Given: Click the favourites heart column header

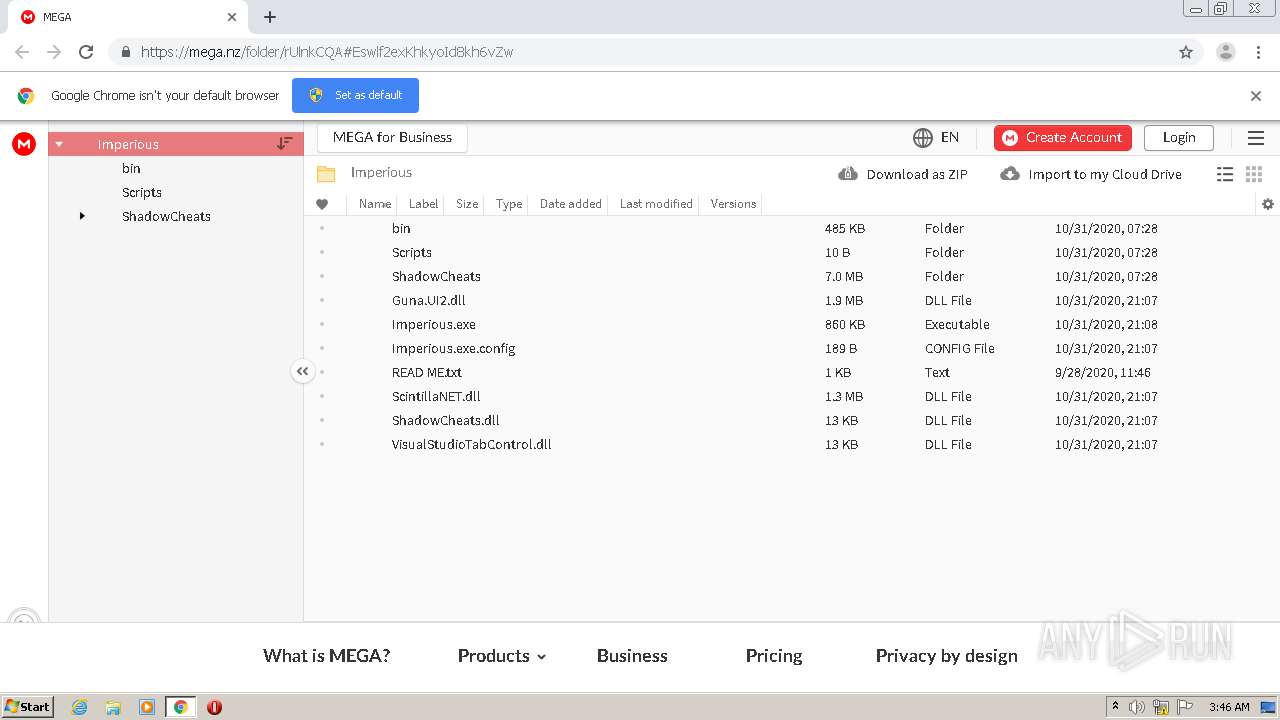Looking at the screenshot, I should click(x=322, y=204).
